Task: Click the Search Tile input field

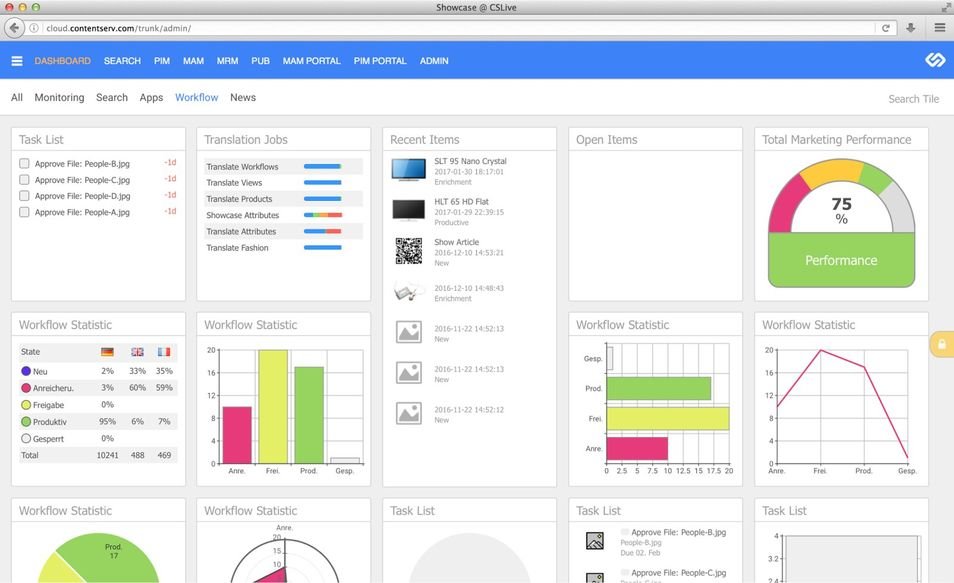Action: click(913, 99)
